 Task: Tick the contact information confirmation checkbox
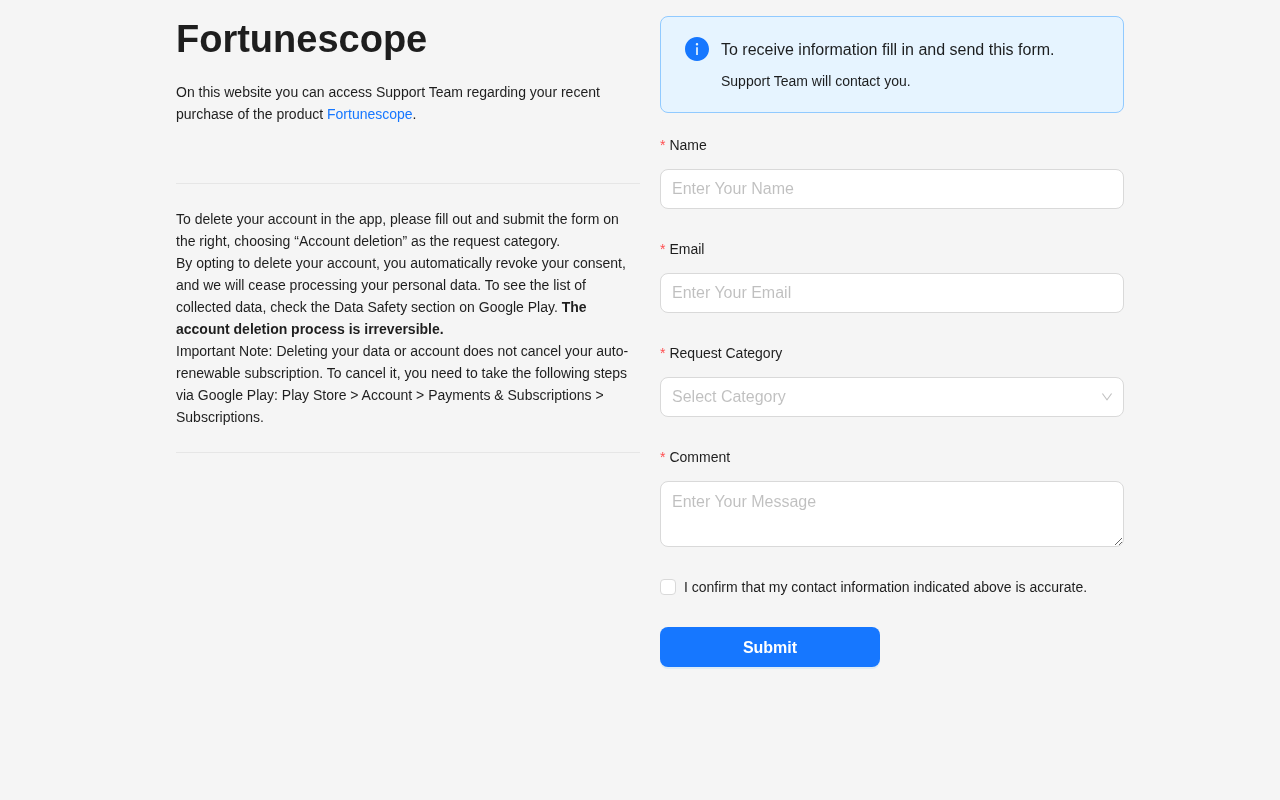[x=668, y=587]
